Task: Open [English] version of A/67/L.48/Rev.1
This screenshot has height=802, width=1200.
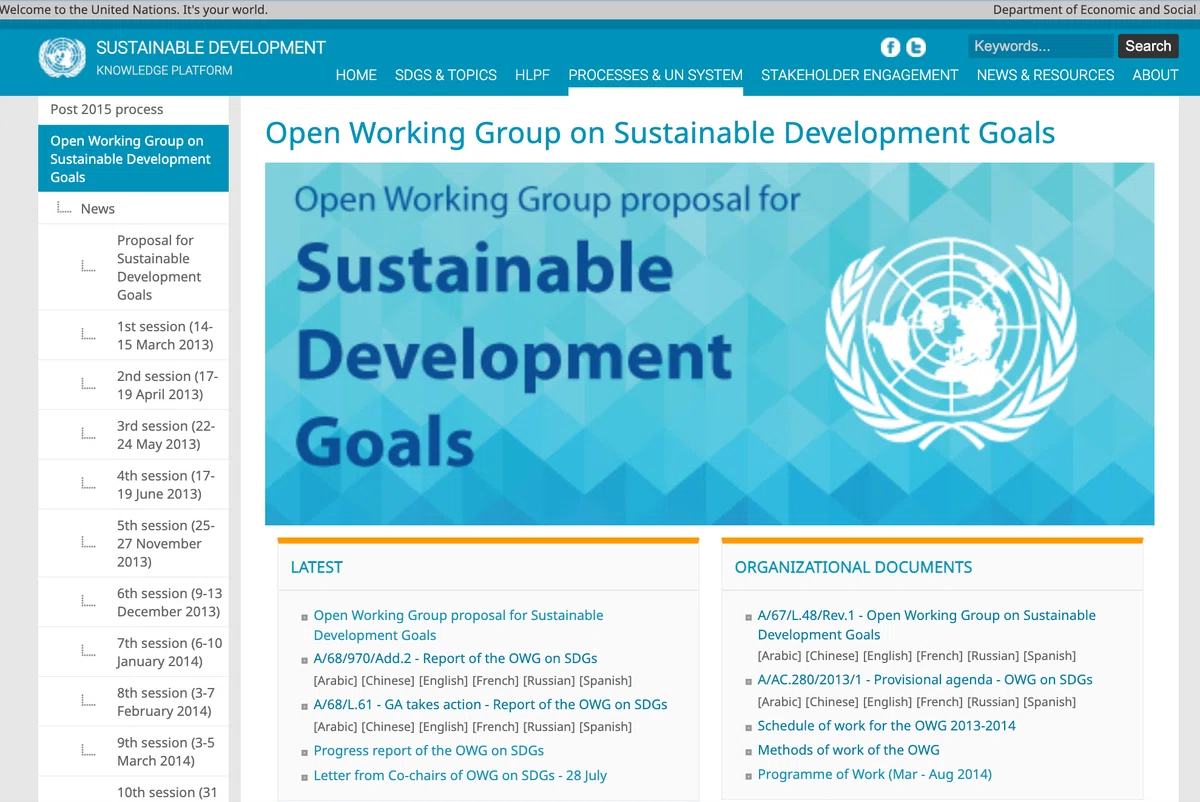Action: [887, 656]
